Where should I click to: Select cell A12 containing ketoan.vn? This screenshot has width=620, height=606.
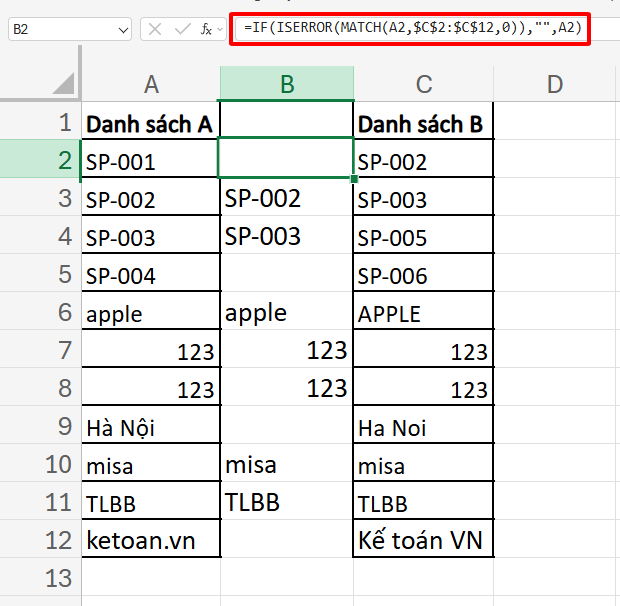click(151, 540)
